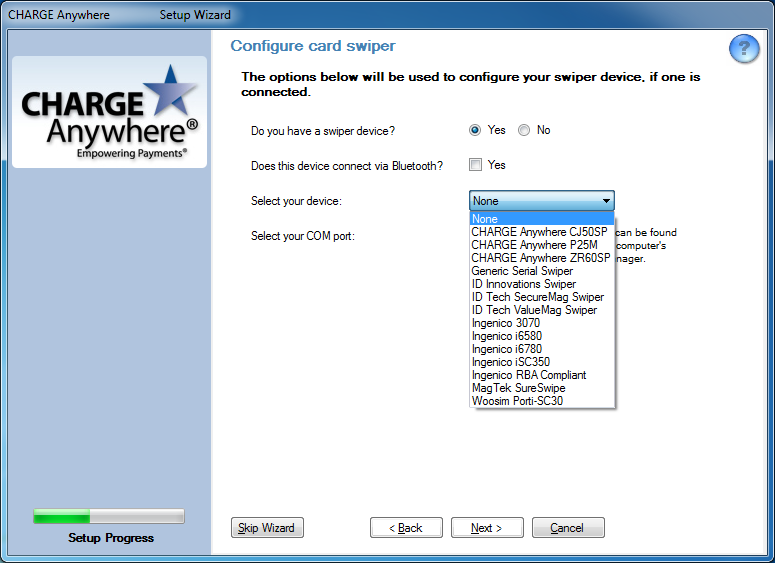Select CHARGE Anywhere ZR60SP from the list

click(x=540, y=258)
